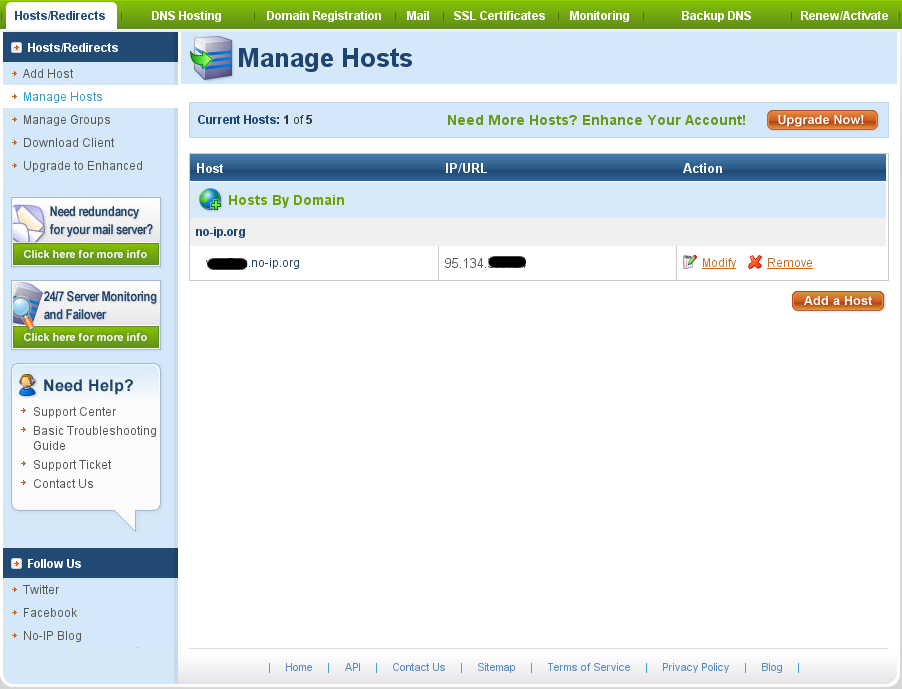Click the .no-ip.org hostname cell

click(x=314, y=263)
